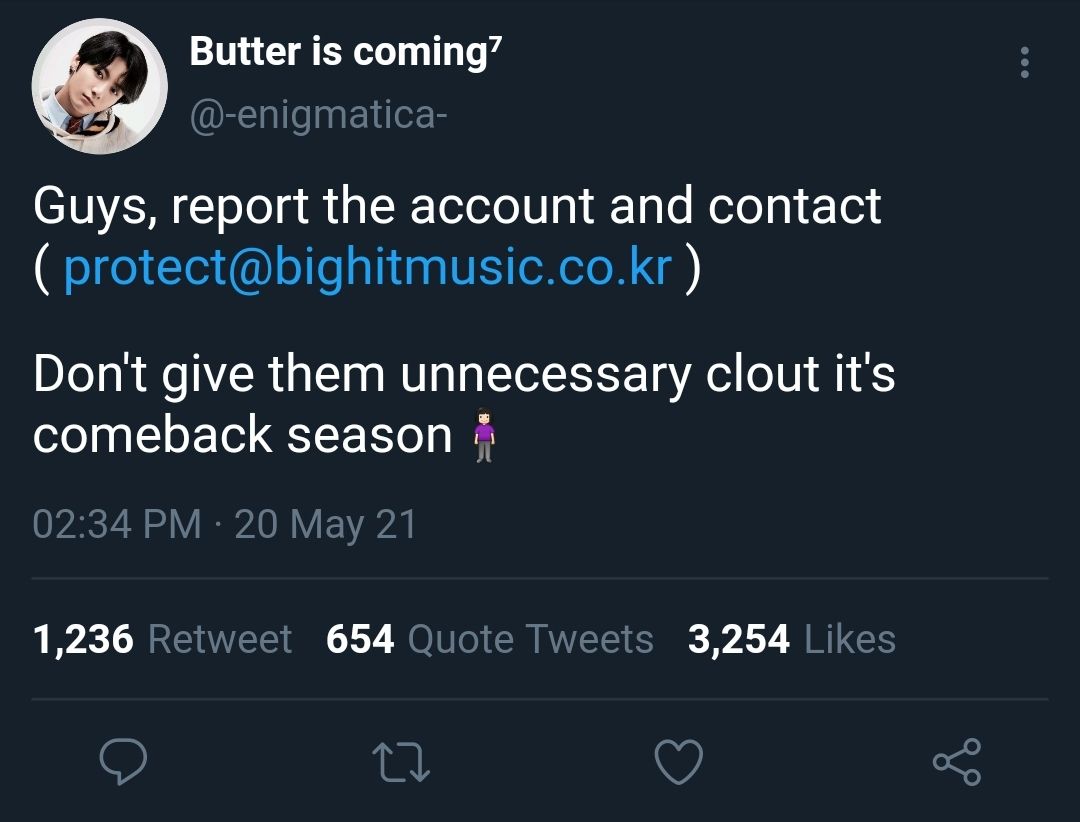This screenshot has width=1080, height=822.
Task: Open the share icon options
Action: click(x=957, y=761)
